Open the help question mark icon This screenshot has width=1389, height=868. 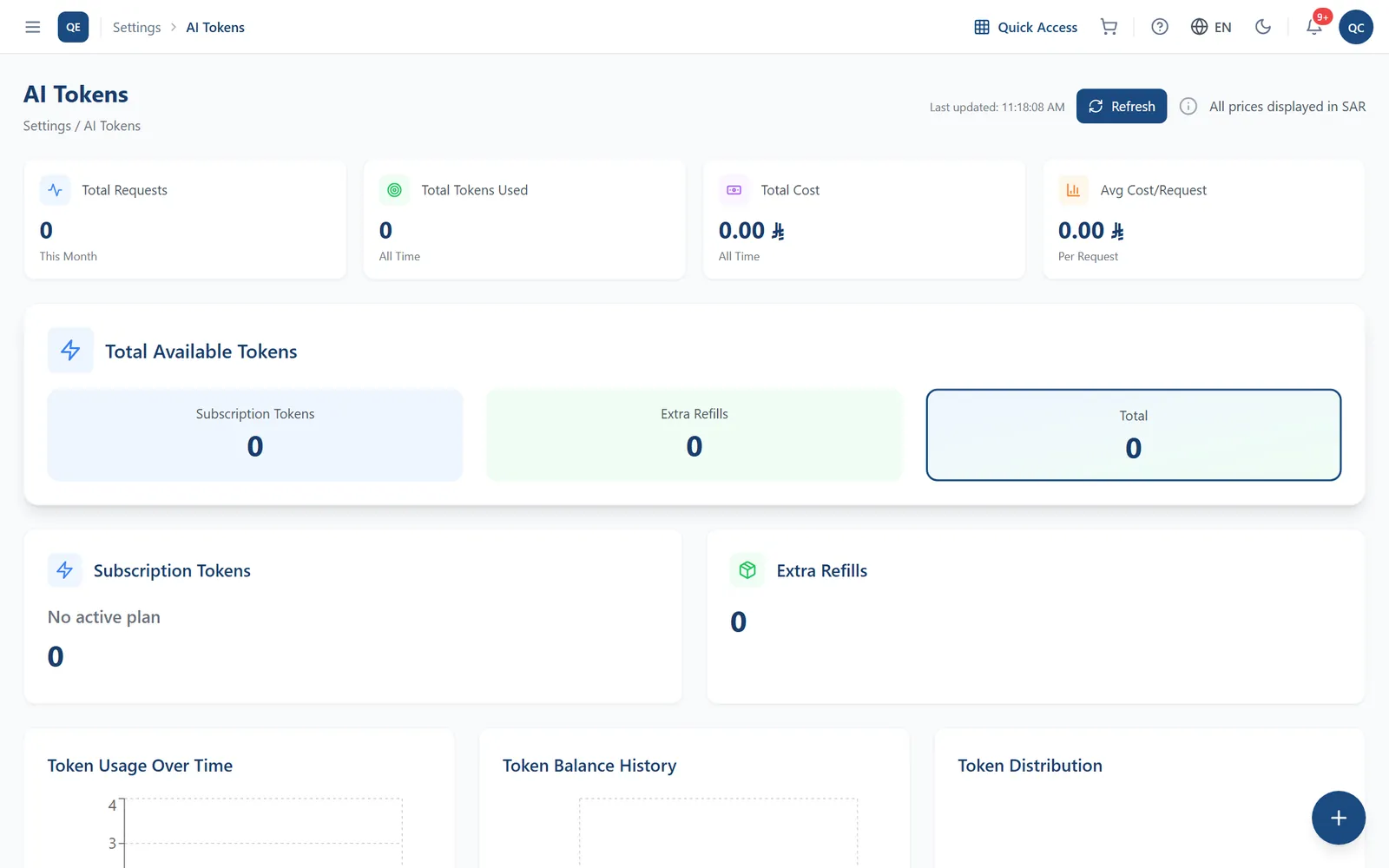[x=1159, y=27]
